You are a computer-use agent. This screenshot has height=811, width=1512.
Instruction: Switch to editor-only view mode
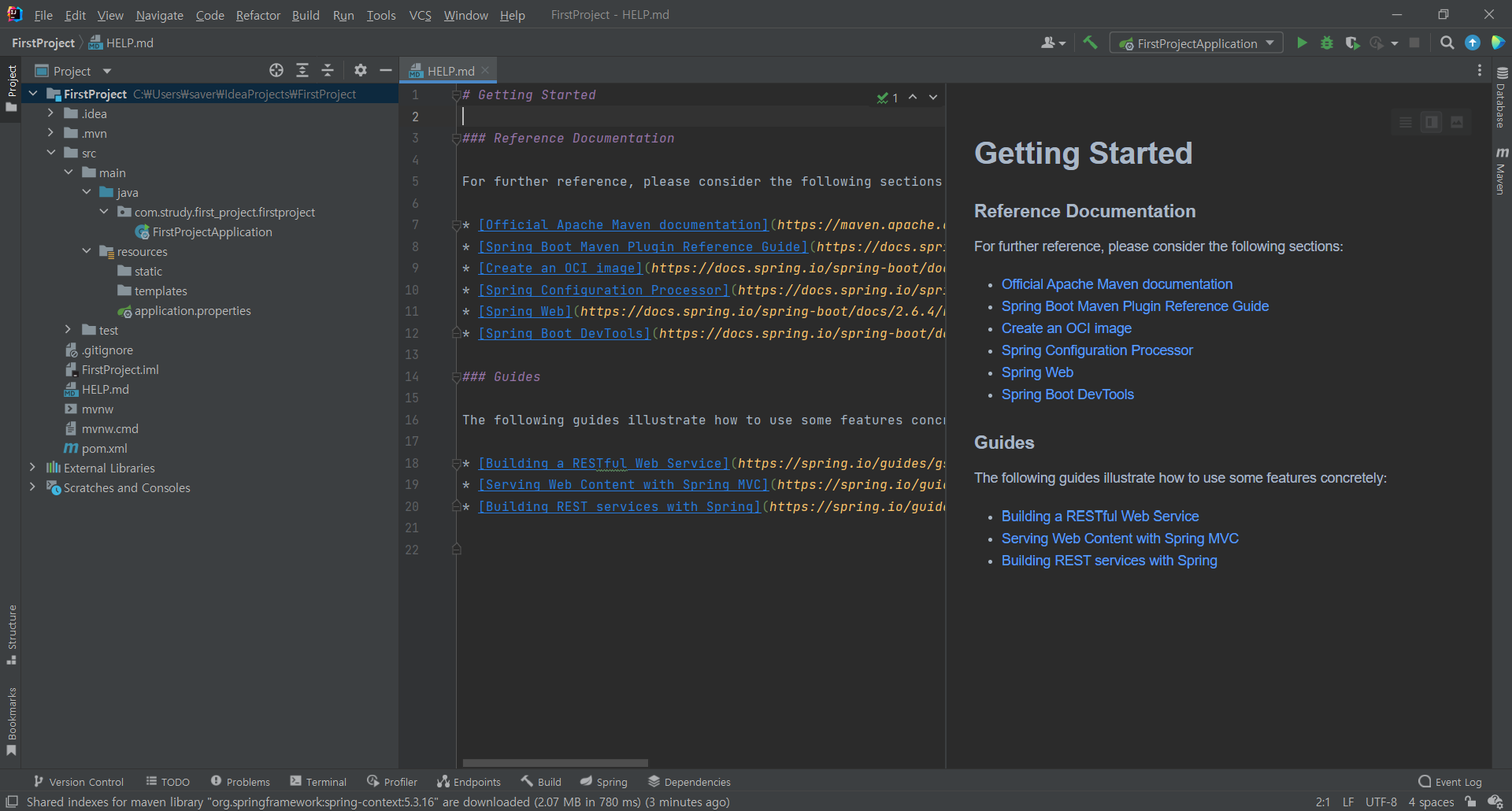[1406, 122]
